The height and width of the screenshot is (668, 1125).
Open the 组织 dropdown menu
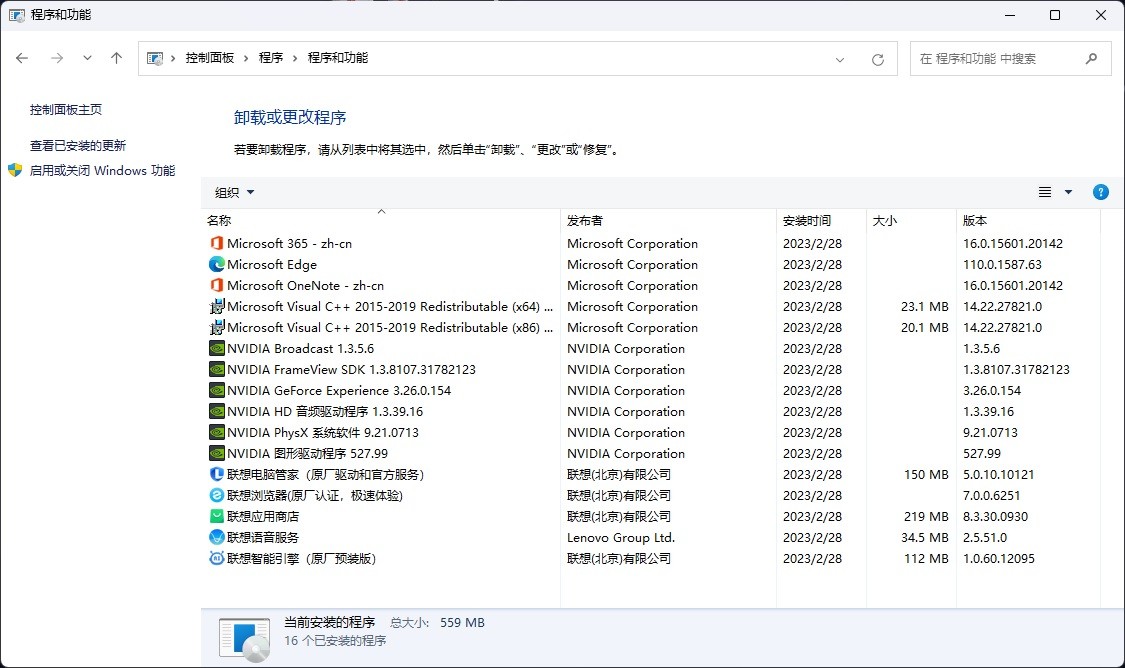(x=235, y=192)
